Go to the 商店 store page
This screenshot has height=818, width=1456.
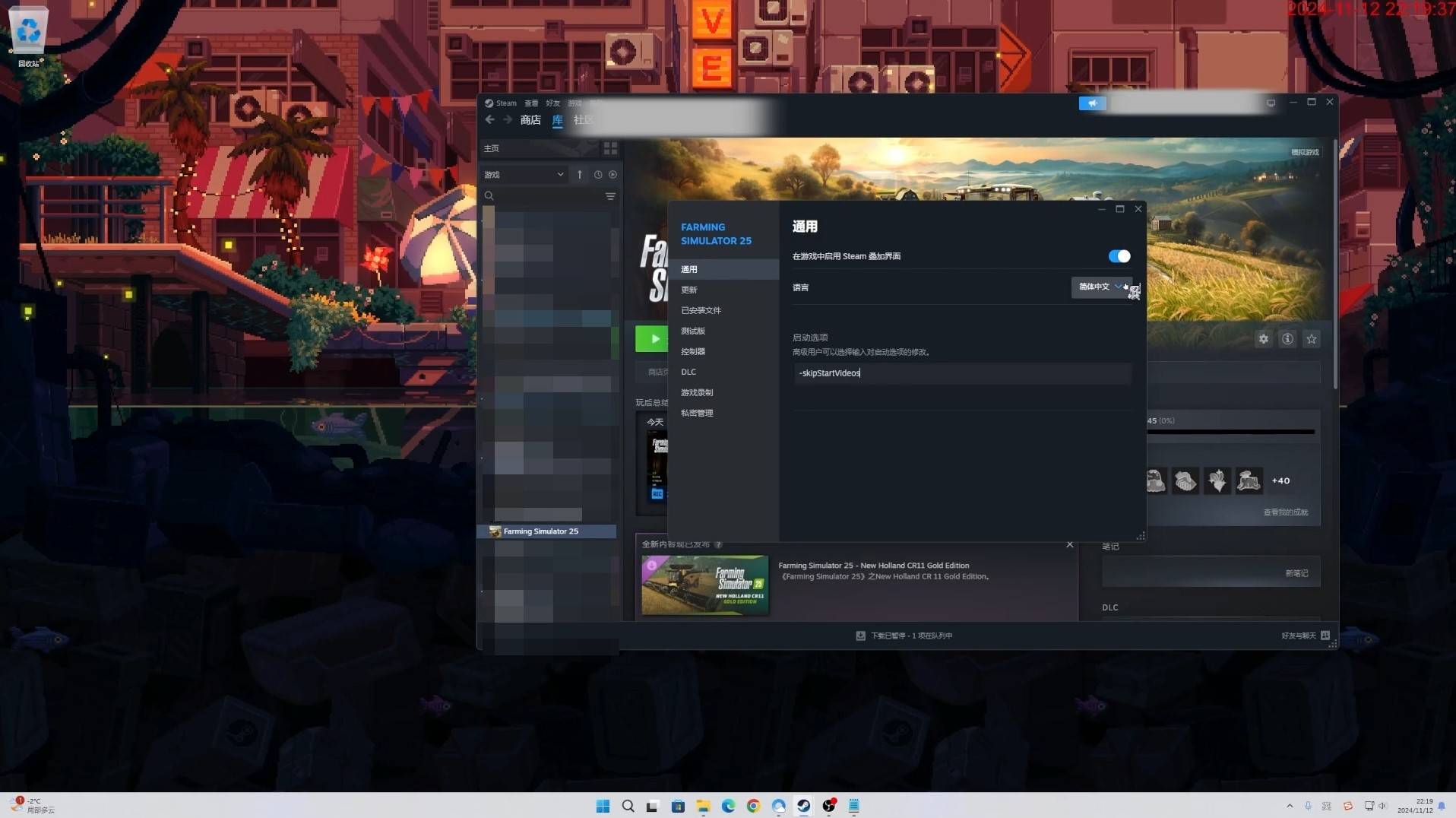[530, 120]
